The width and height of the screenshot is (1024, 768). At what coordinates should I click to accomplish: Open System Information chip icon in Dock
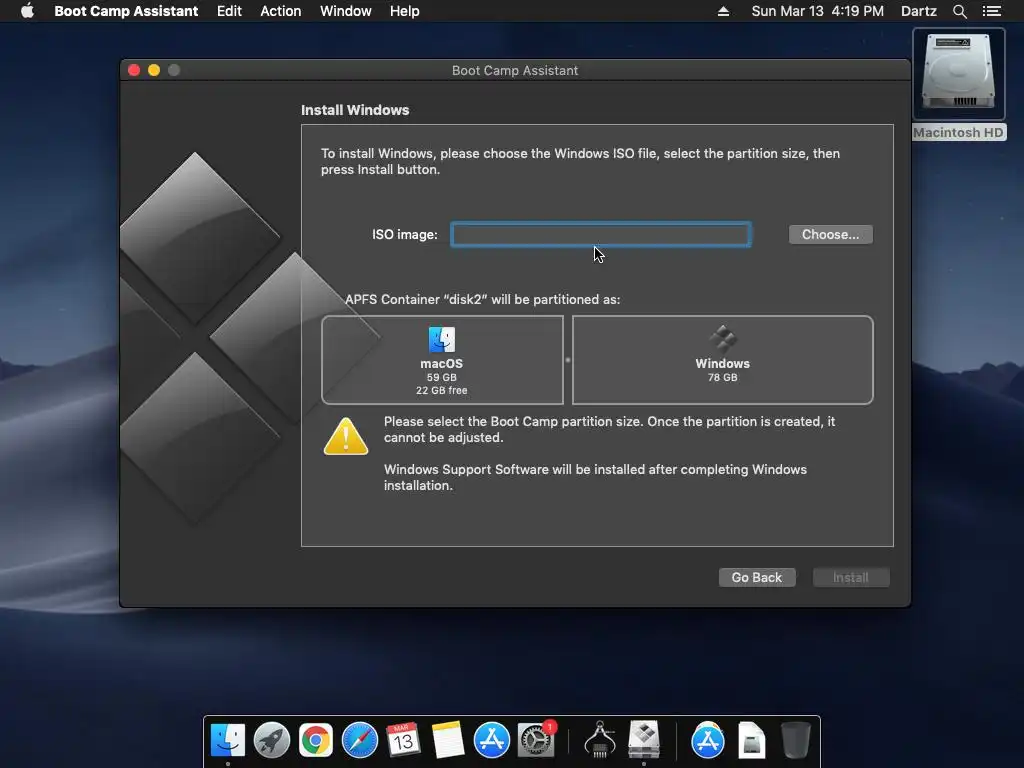600,740
